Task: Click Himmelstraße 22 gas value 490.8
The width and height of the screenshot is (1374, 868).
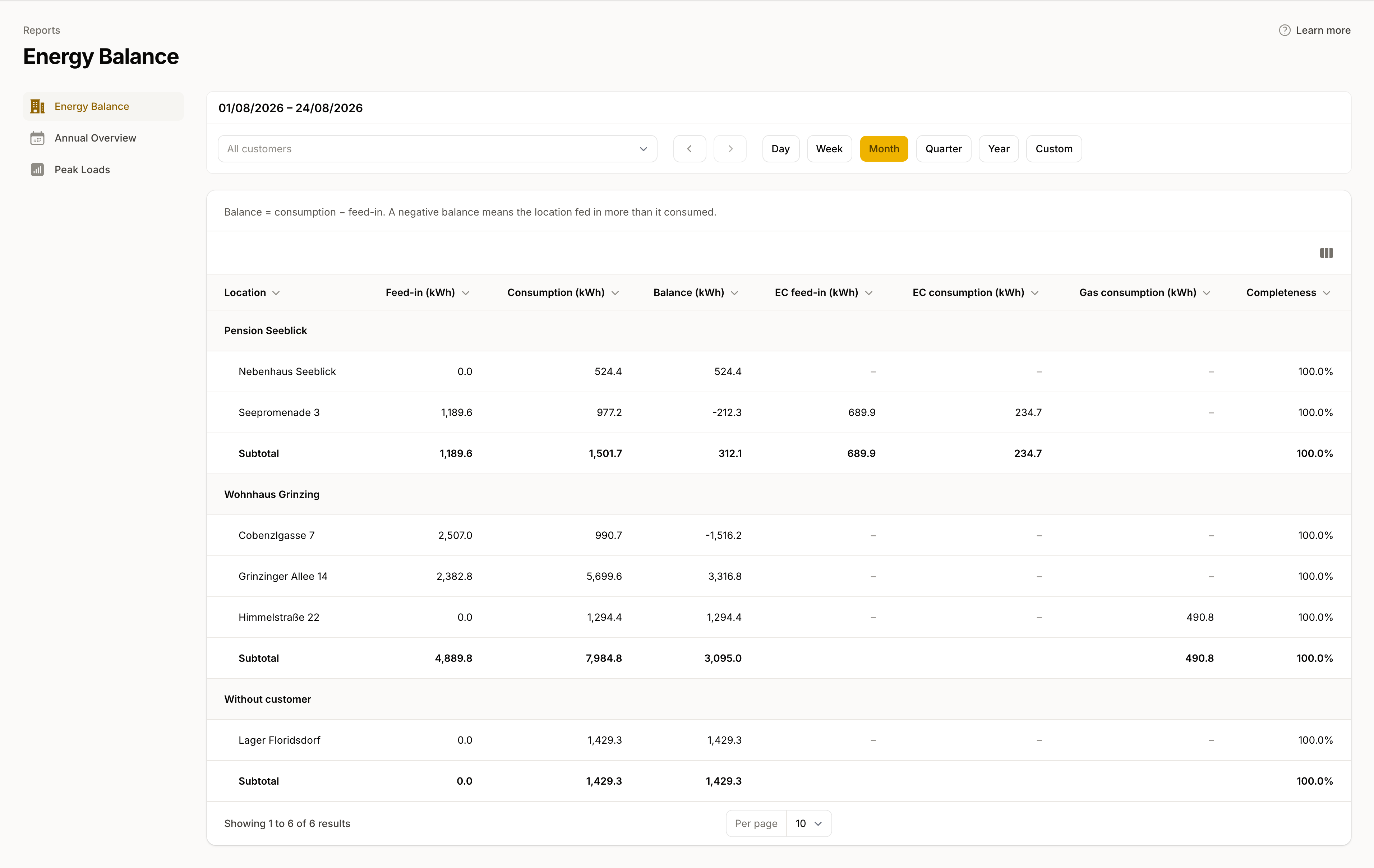Action: pos(1199,618)
